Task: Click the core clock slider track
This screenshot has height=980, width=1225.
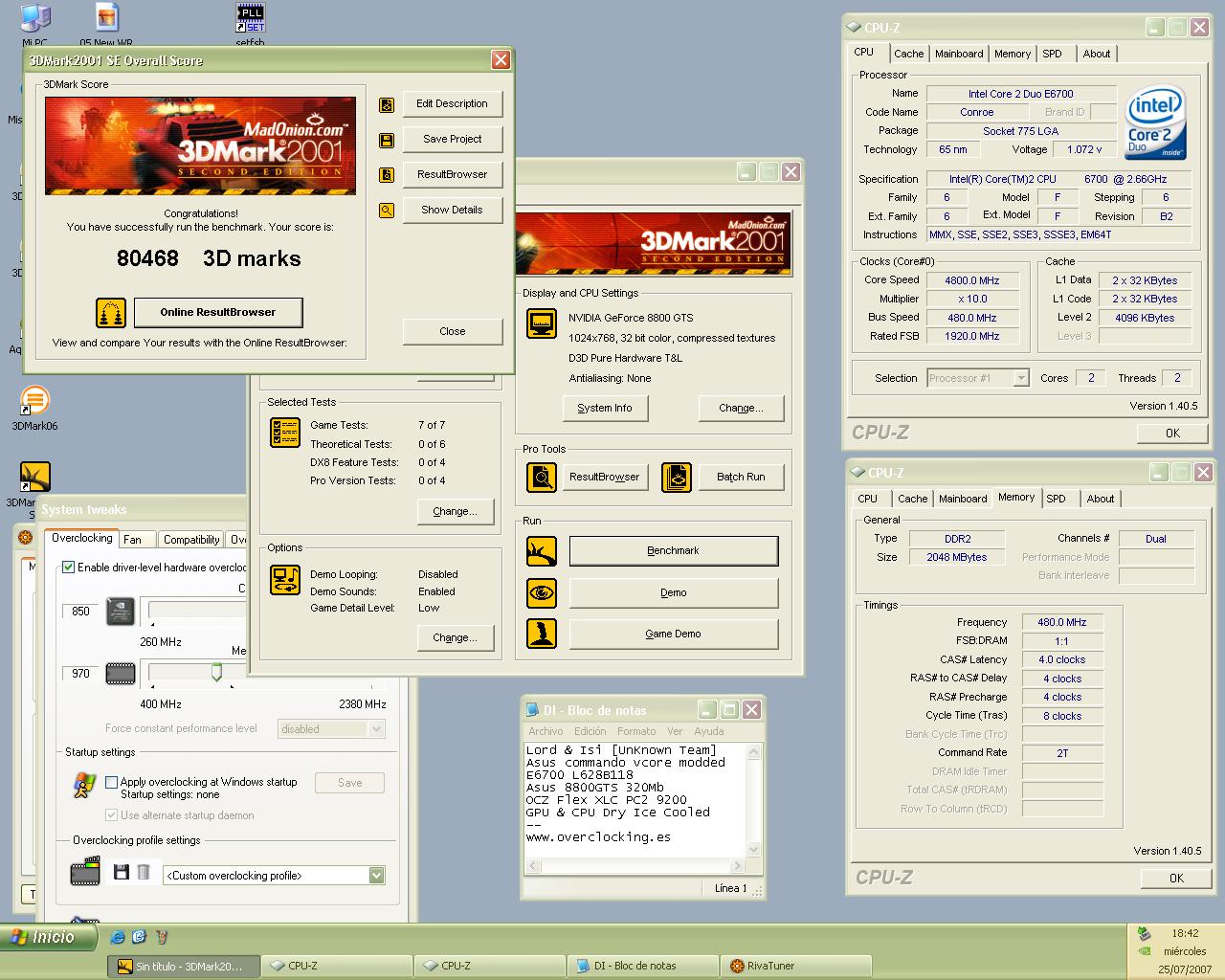Action: point(196,610)
